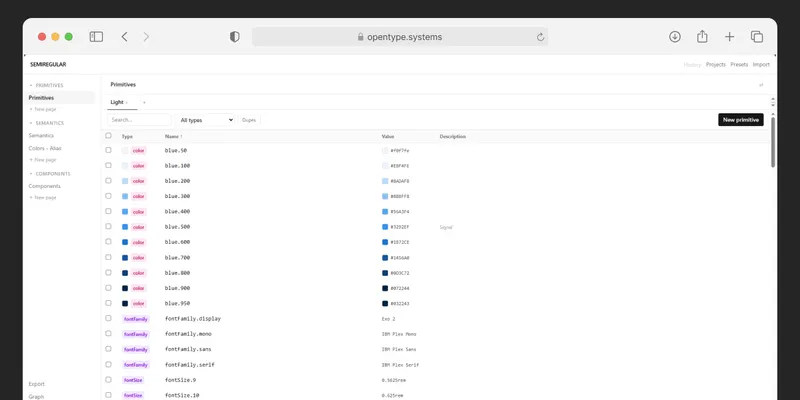Image resolution: width=800 pixels, height=400 pixels.
Task: Click the New primitive button
Action: 741,120
